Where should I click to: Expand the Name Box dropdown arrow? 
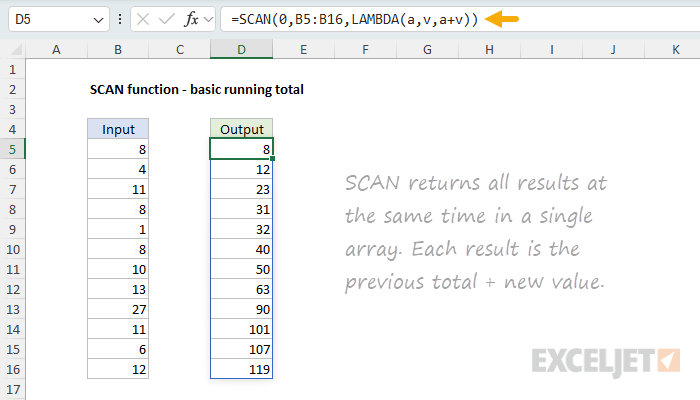[x=96, y=19]
